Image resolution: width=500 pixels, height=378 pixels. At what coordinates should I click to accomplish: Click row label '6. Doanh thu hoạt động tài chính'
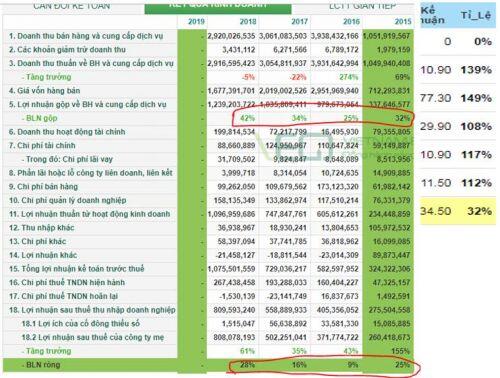pyautogui.click(x=67, y=132)
